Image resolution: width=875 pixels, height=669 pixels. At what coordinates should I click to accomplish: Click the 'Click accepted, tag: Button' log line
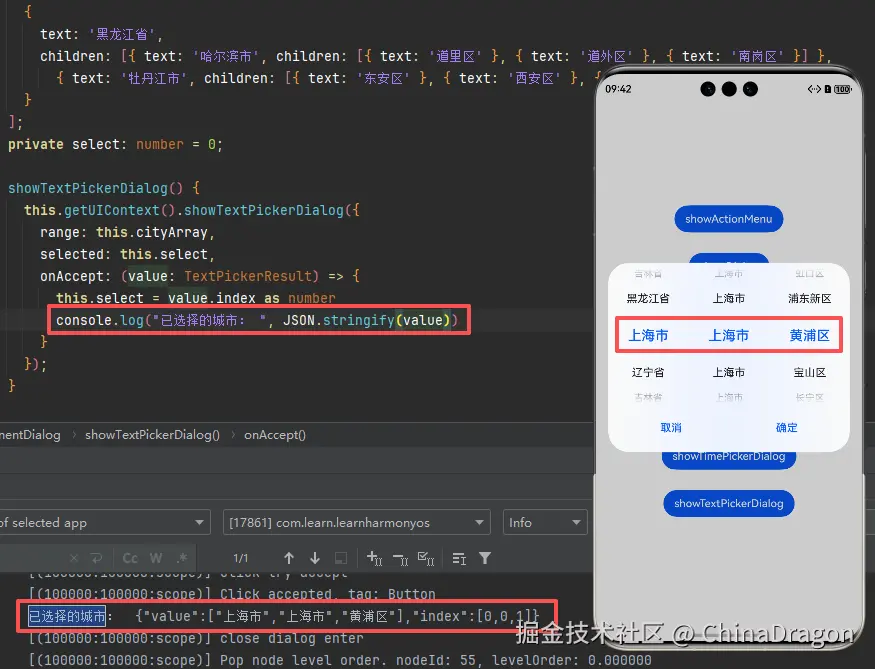pyautogui.click(x=232, y=594)
